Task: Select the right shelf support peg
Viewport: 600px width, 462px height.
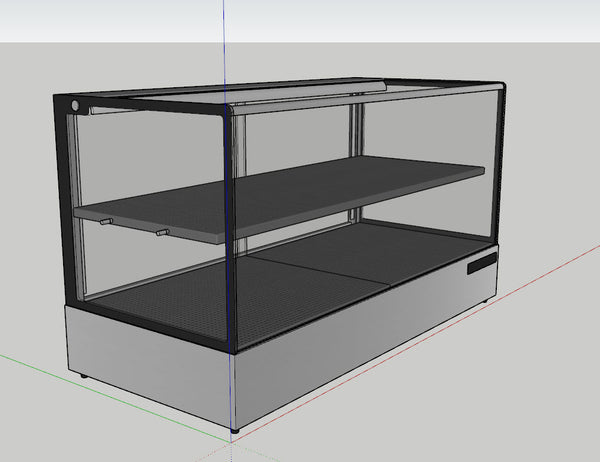Action: pyautogui.click(x=163, y=232)
